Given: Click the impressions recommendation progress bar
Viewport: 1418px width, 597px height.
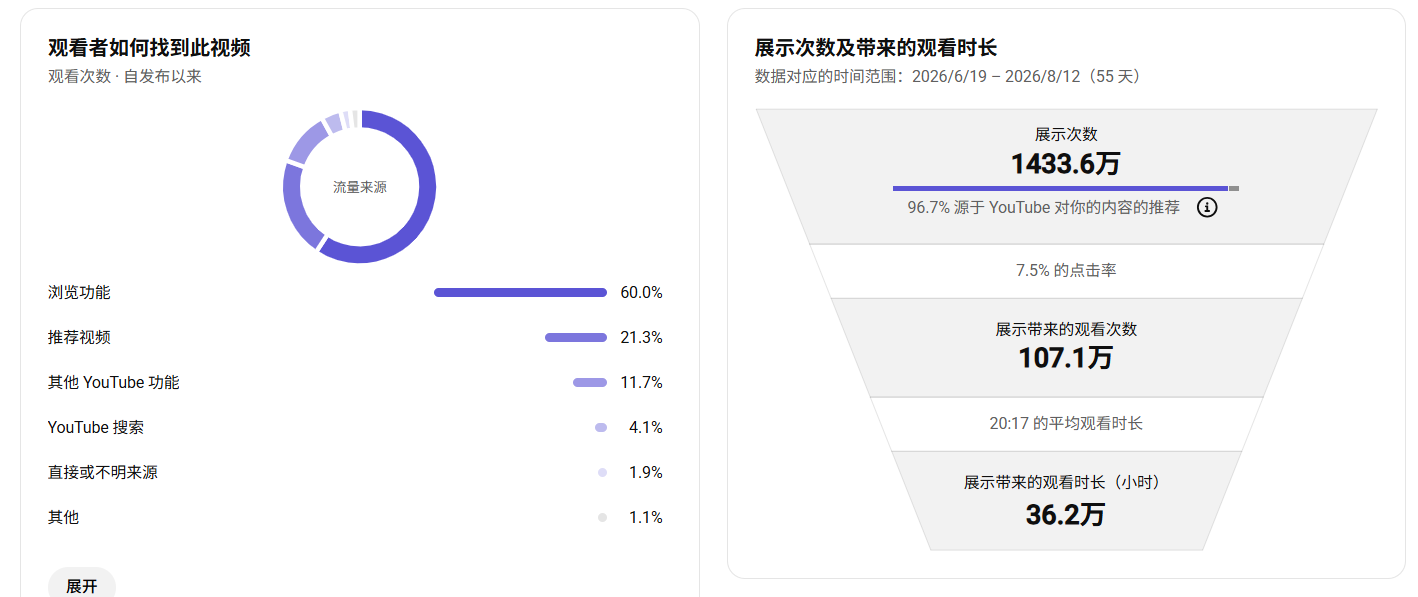Looking at the screenshot, I should click(1066, 188).
